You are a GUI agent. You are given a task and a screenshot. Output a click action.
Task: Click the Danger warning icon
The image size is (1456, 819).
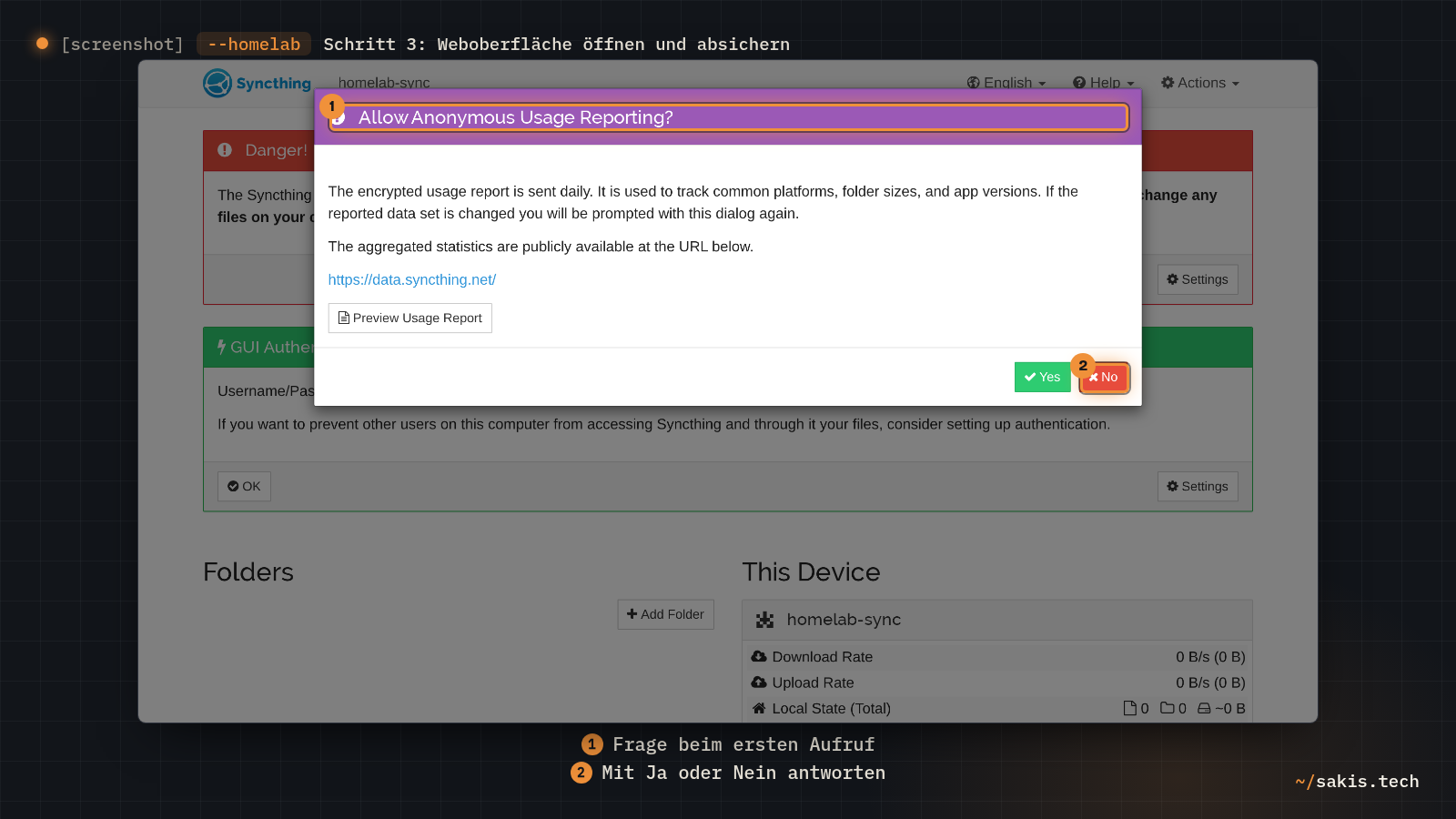[x=225, y=150]
